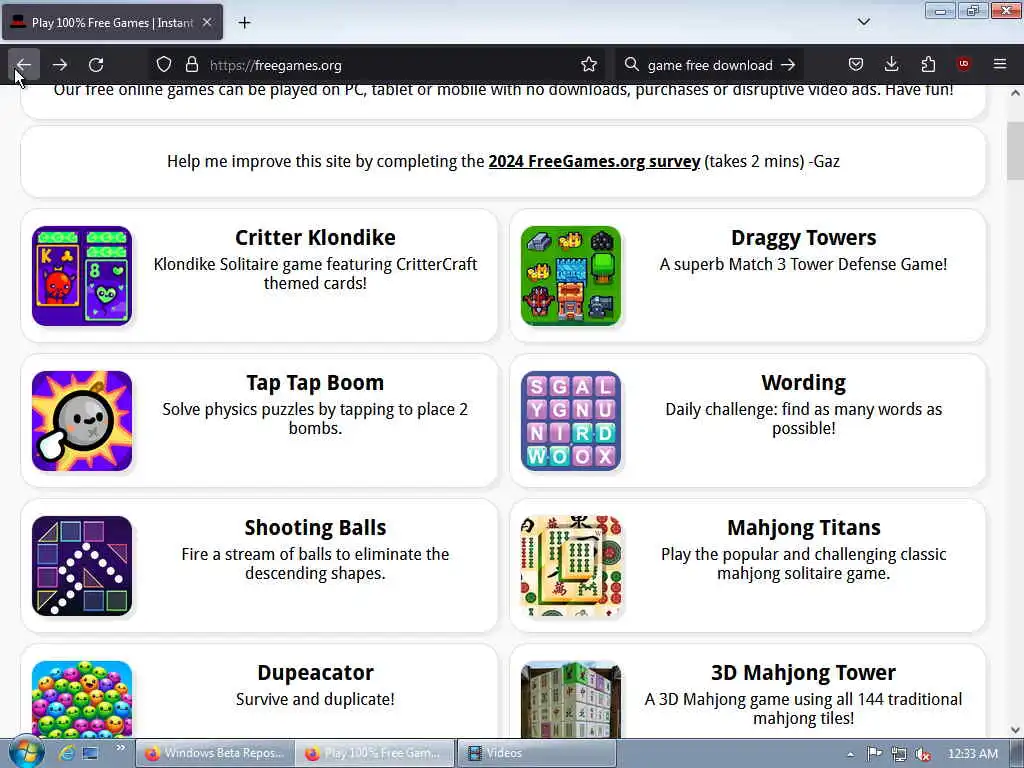Click the Draggy Towers thumbnail
Image resolution: width=1024 pixels, height=768 pixels.
[571, 276]
